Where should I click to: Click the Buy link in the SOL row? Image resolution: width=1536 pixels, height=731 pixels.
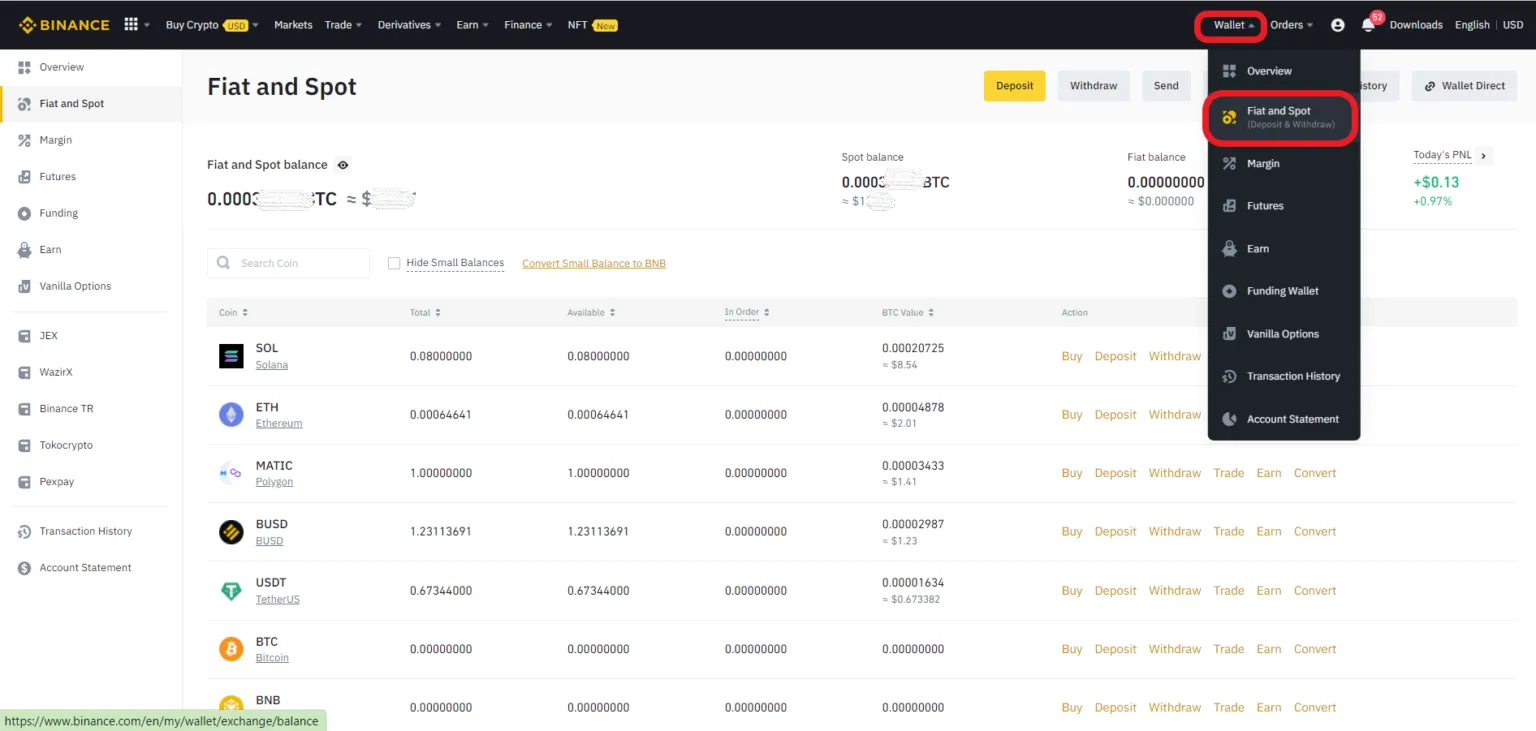point(1072,356)
